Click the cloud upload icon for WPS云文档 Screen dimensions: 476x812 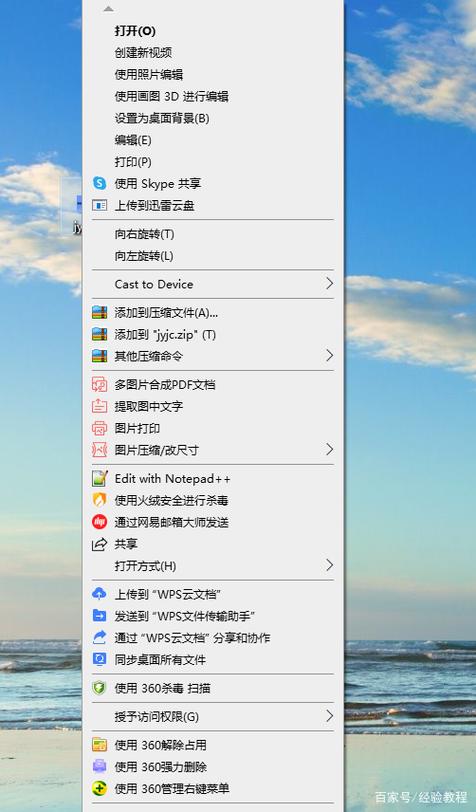click(x=99, y=593)
